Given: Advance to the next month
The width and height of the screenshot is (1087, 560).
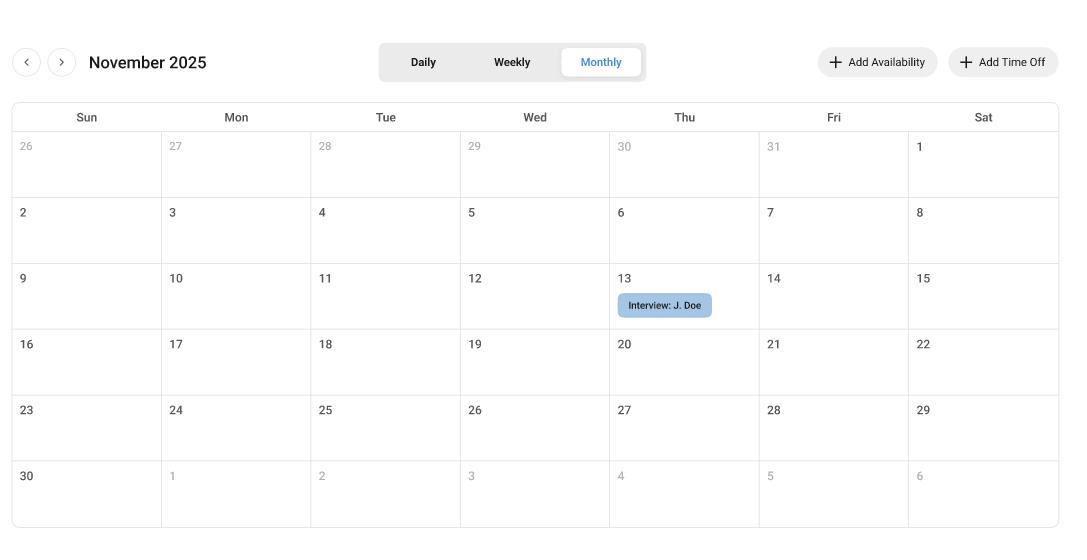Looking at the screenshot, I should point(62,62).
